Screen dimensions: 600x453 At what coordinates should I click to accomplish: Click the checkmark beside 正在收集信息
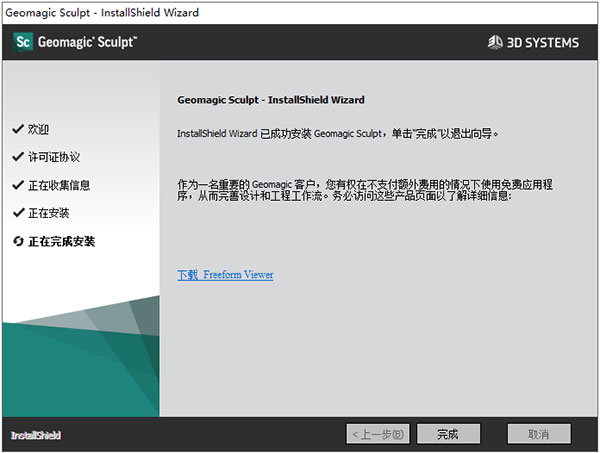tap(17, 186)
